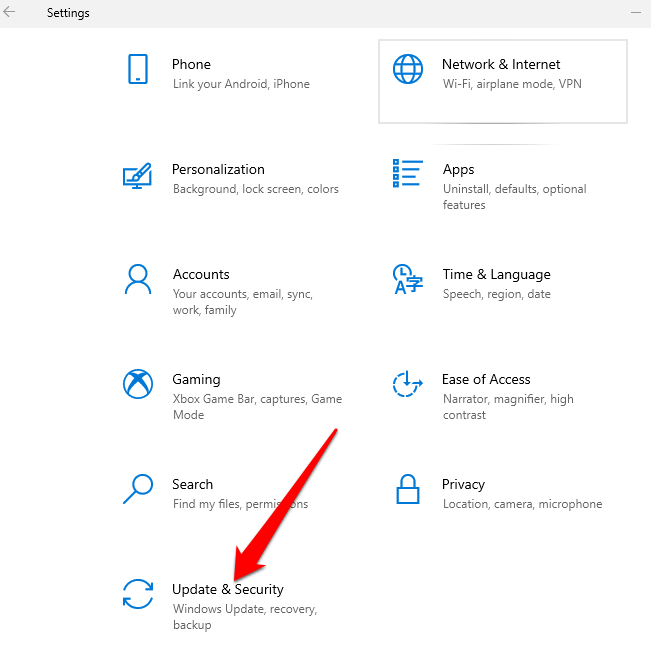The image size is (651, 651).
Task: Choose the Gaming category title
Action: pyautogui.click(x=196, y=379)
